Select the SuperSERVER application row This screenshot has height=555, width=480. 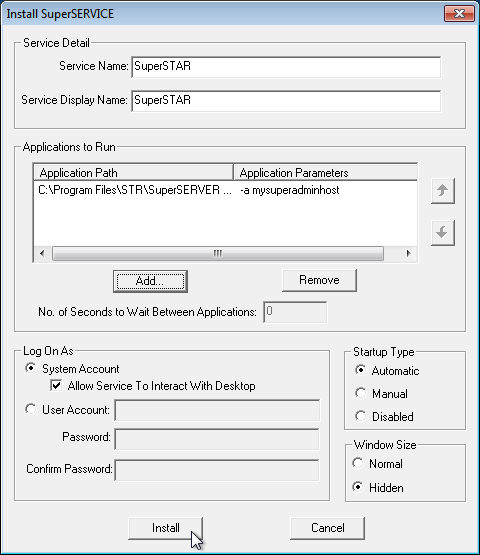tap(225, 190)
